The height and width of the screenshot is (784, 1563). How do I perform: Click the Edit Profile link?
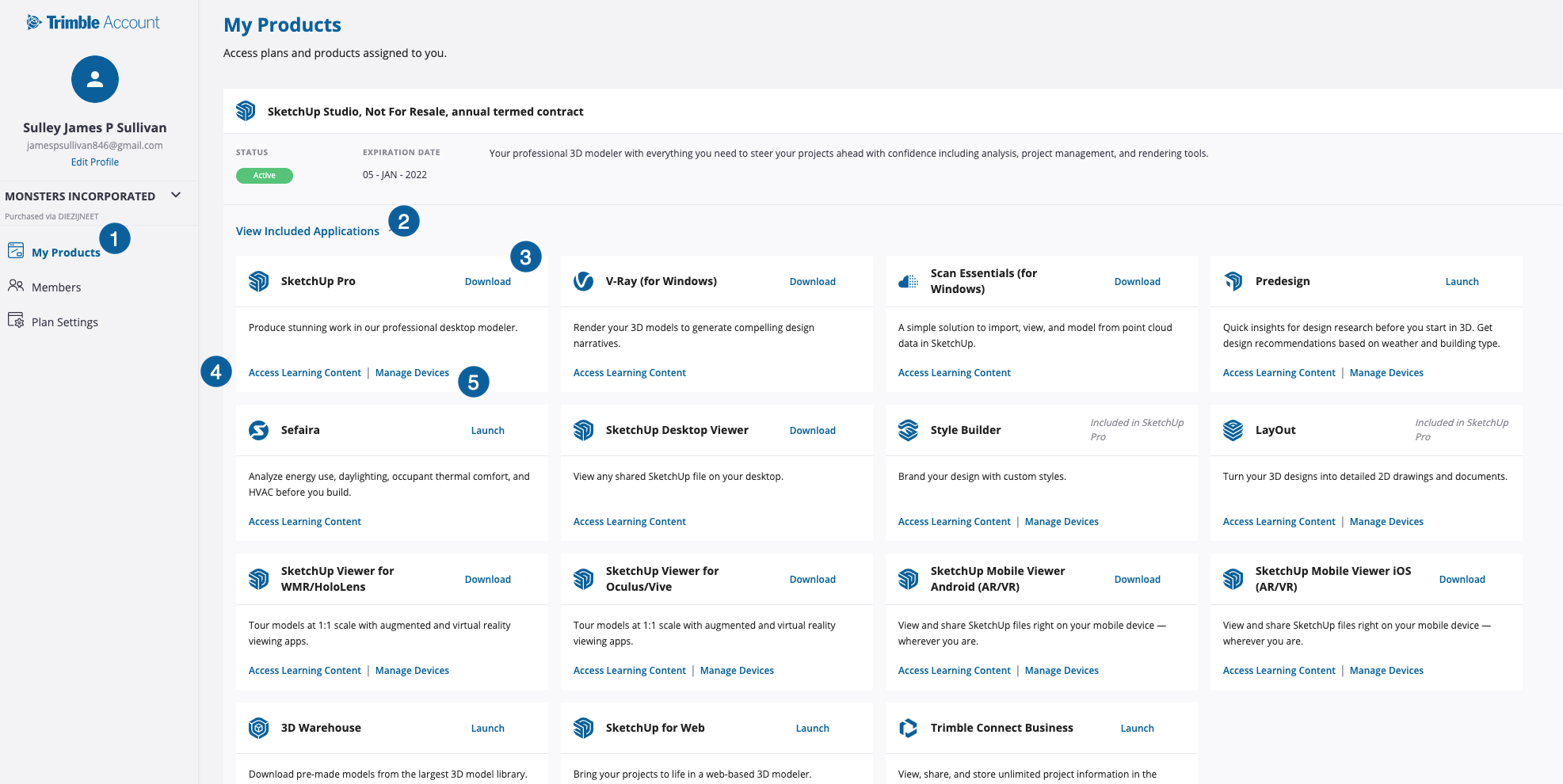(x=95, y=162)
